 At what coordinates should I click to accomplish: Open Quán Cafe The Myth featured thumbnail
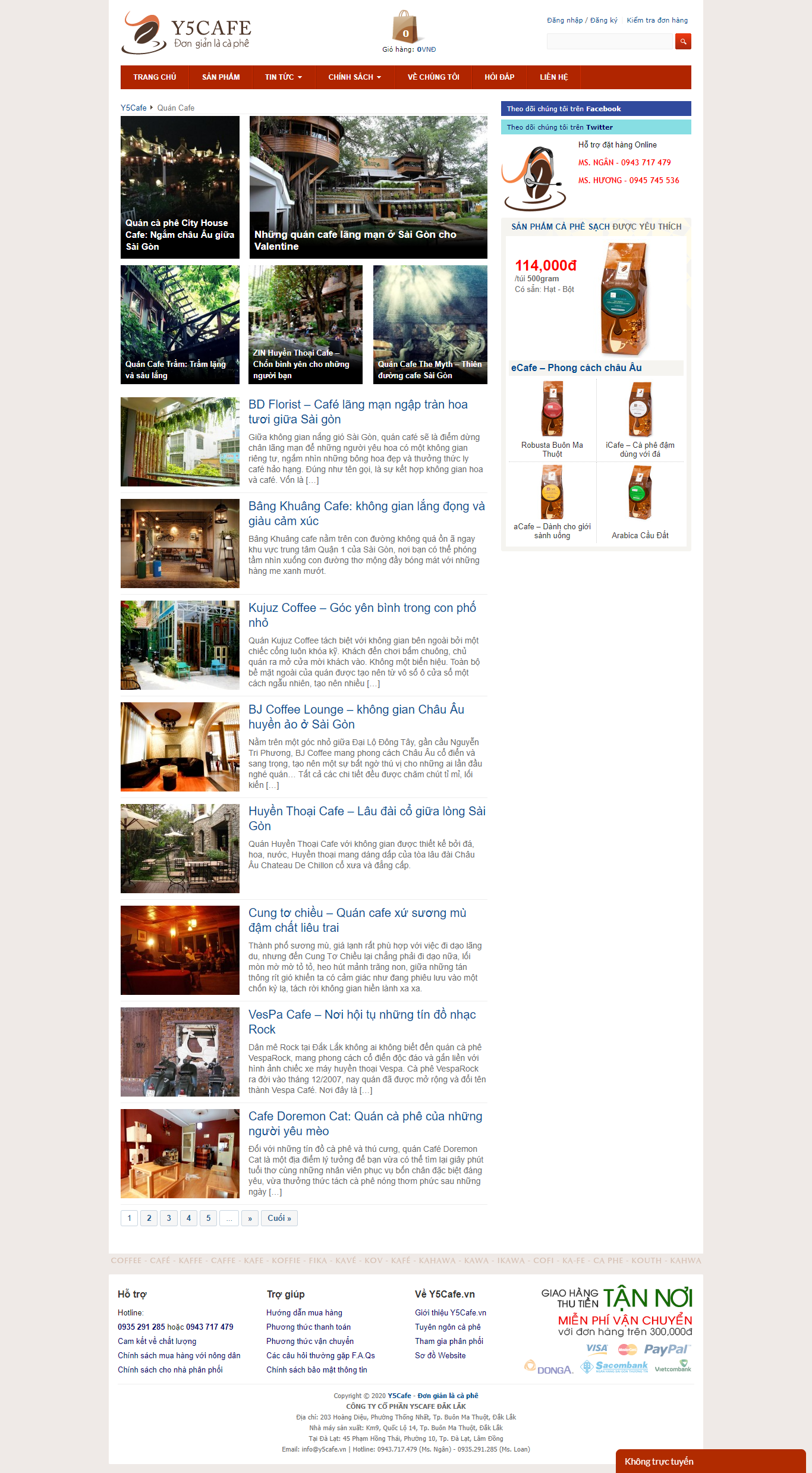[x=430, y=325]
